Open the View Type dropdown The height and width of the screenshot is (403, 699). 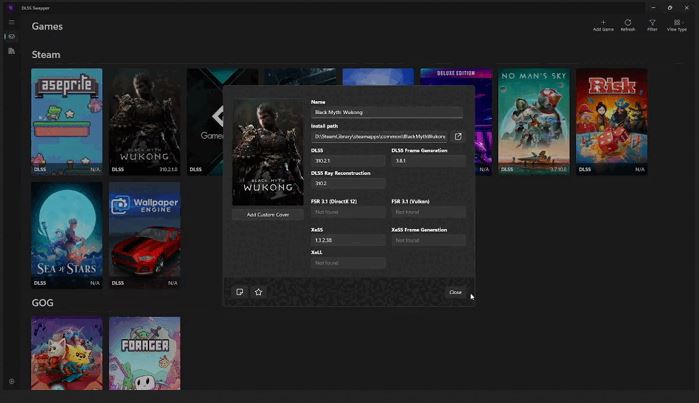tap(677, 25)
